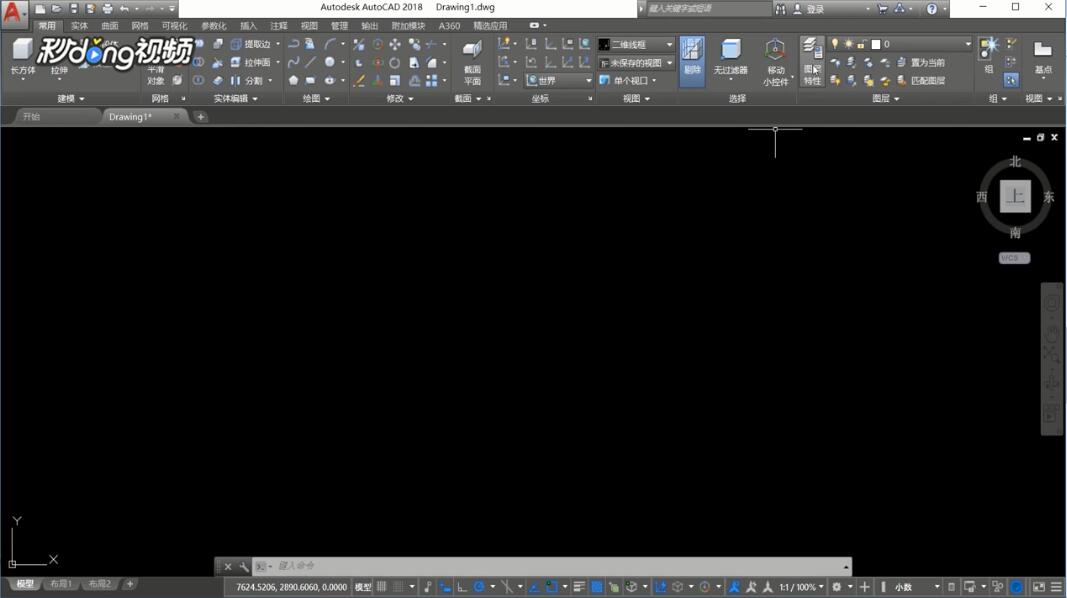Open the Annotate (注释) ribbon tab
Image resolution: width=1067 pixels, height=598 pixels.
click(x=279, y=26)
